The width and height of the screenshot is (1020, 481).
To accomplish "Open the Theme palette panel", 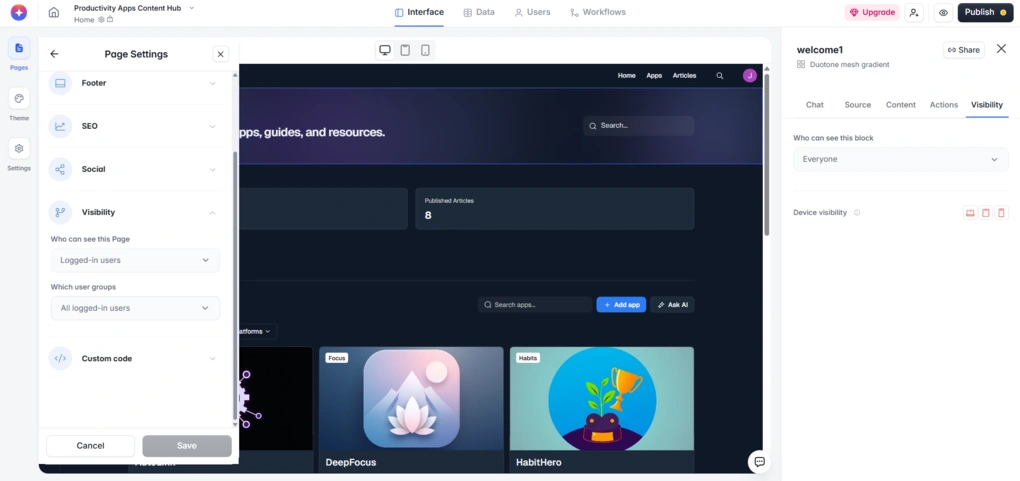I will click(x=19, y=99).
